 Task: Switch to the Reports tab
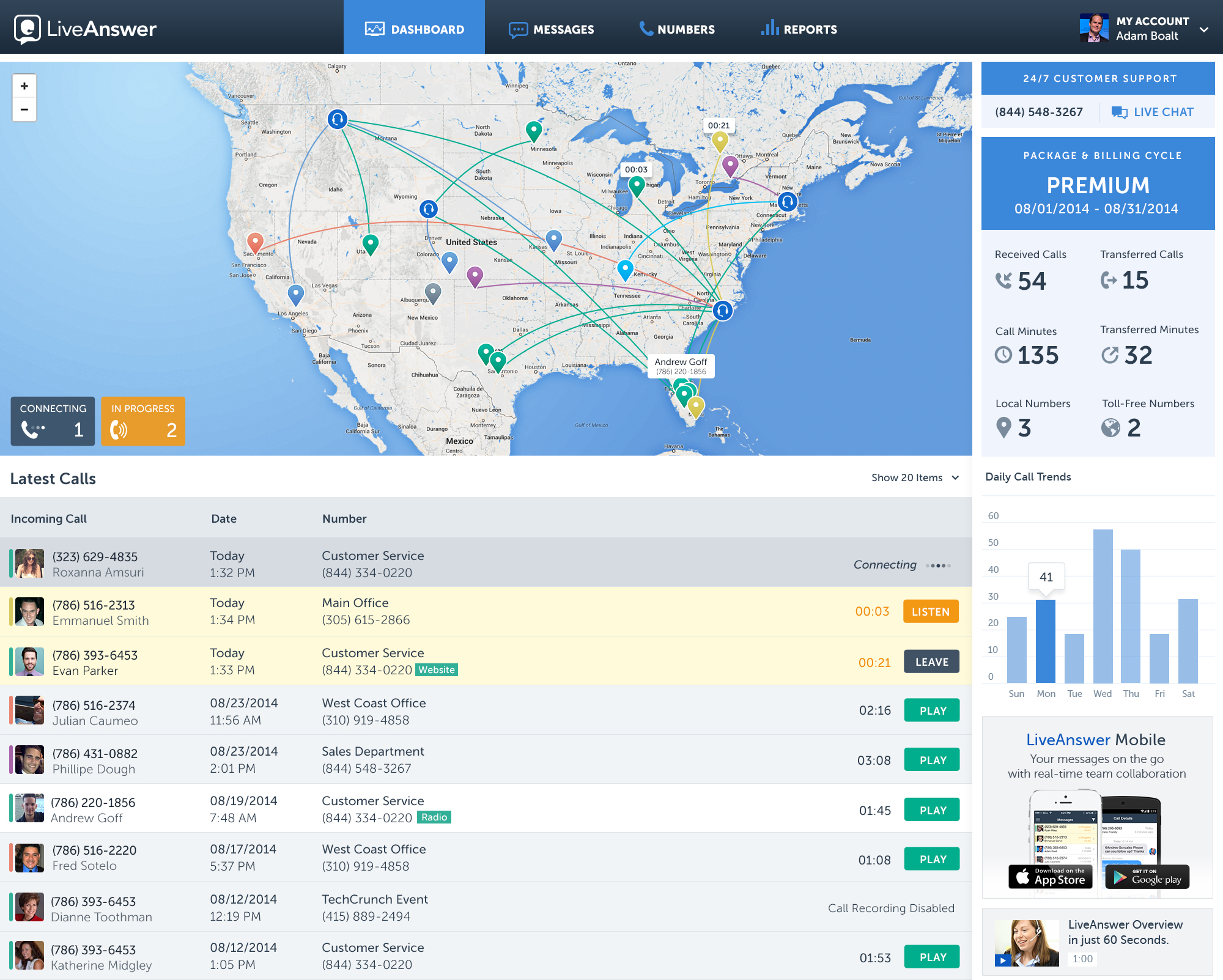click(x=799, y=29)
